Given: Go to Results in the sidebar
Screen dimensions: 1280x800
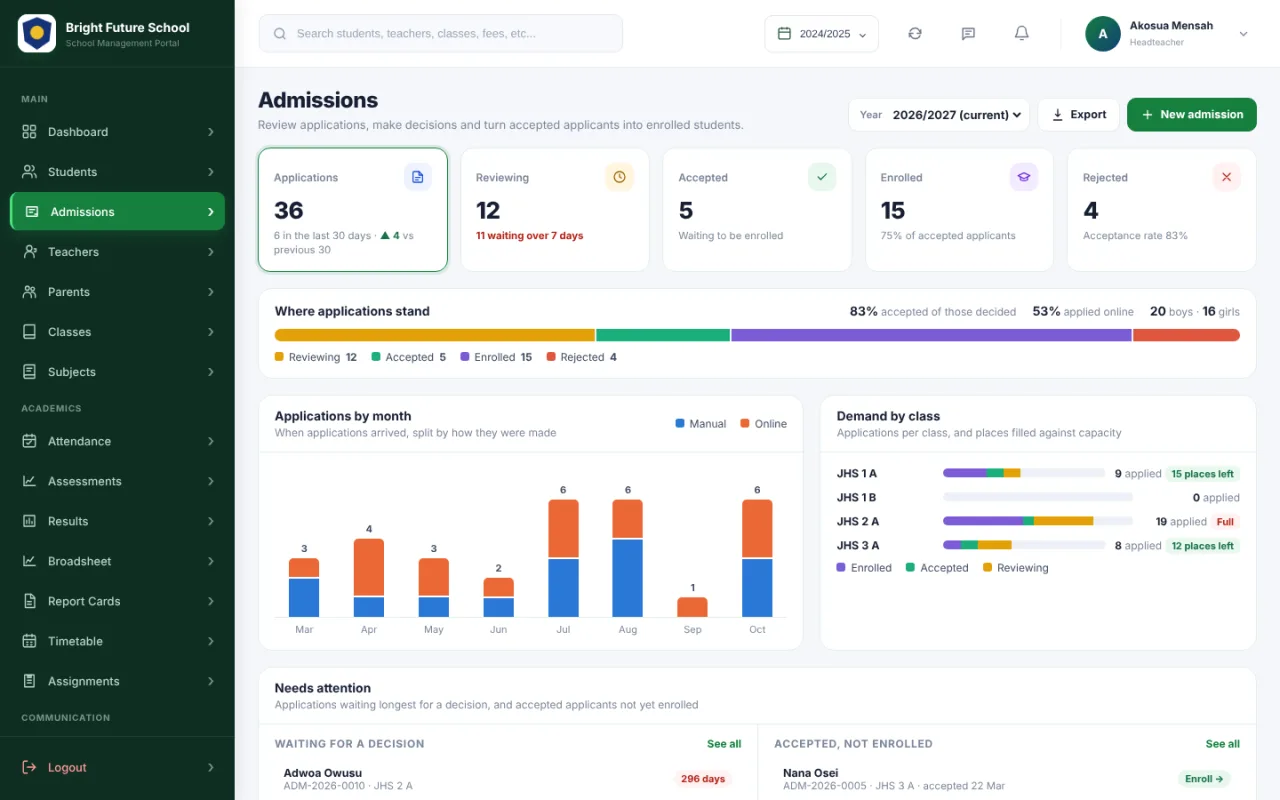Looking at the screenshot, I should click(x=117, y=521).
